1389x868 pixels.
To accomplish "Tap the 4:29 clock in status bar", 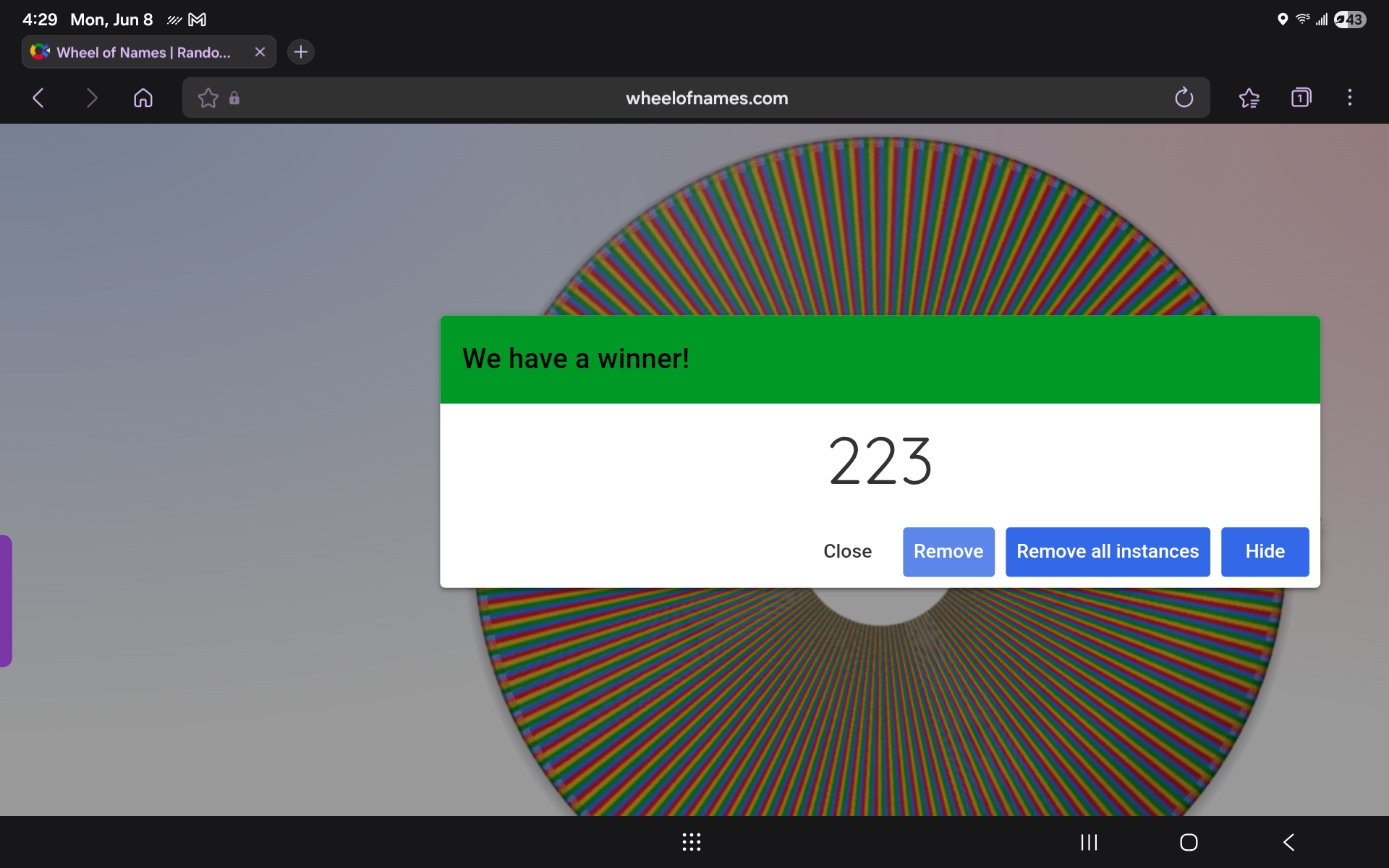I will (40, 20).
